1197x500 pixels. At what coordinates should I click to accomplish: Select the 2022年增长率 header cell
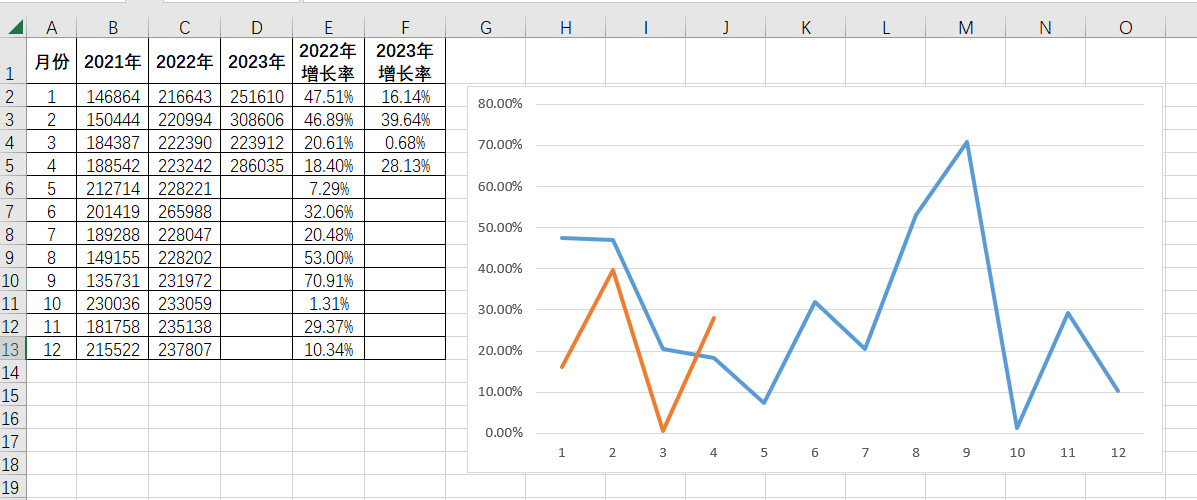pyautogui.click(x=328, y=62)
